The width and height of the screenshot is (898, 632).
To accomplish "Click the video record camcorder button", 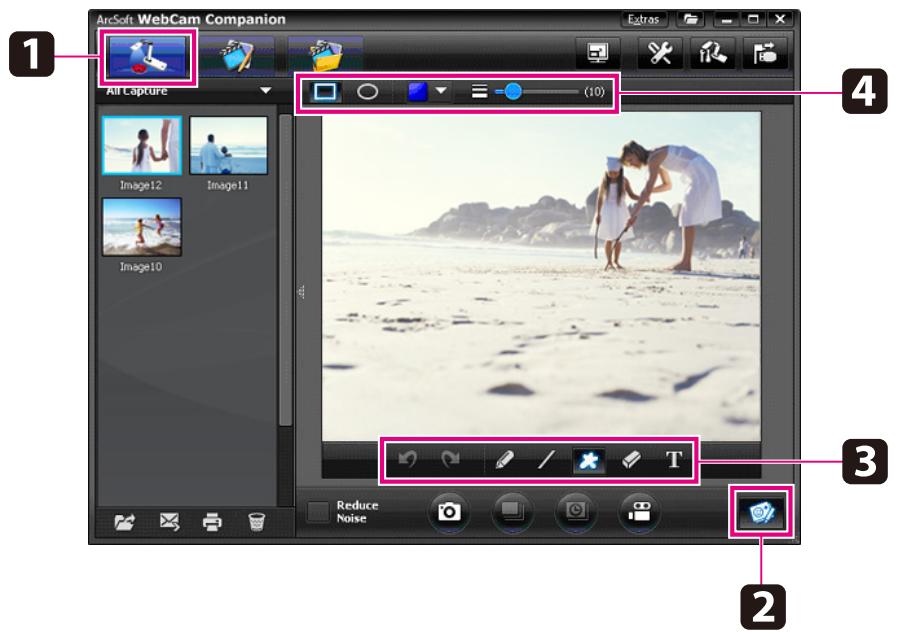I will [x=639, y=511].
